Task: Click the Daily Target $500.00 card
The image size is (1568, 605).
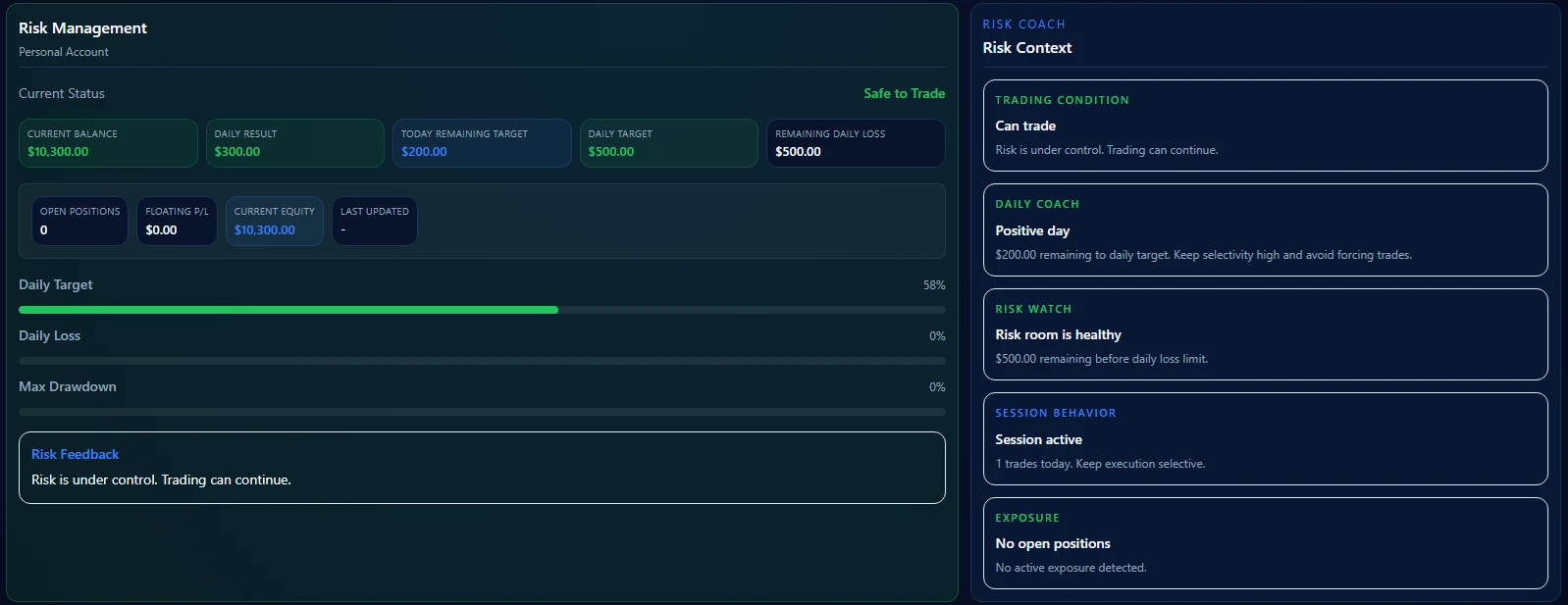Action: (x=669, y=143)
